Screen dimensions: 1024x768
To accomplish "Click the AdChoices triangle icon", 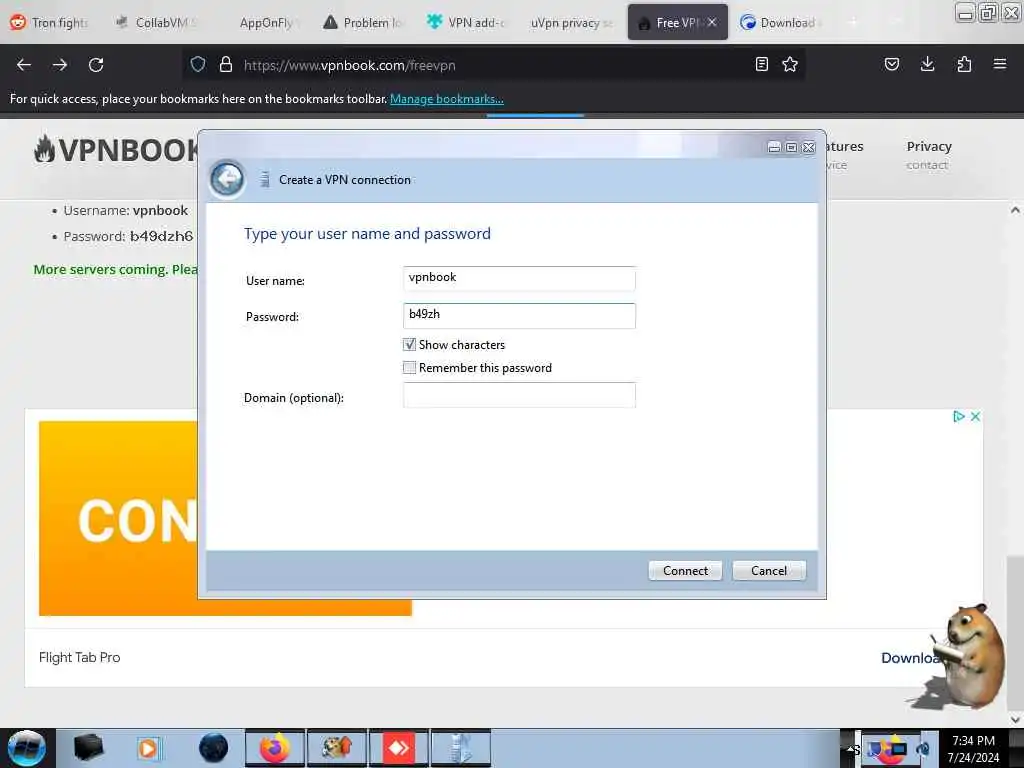I will pos(959,417).
